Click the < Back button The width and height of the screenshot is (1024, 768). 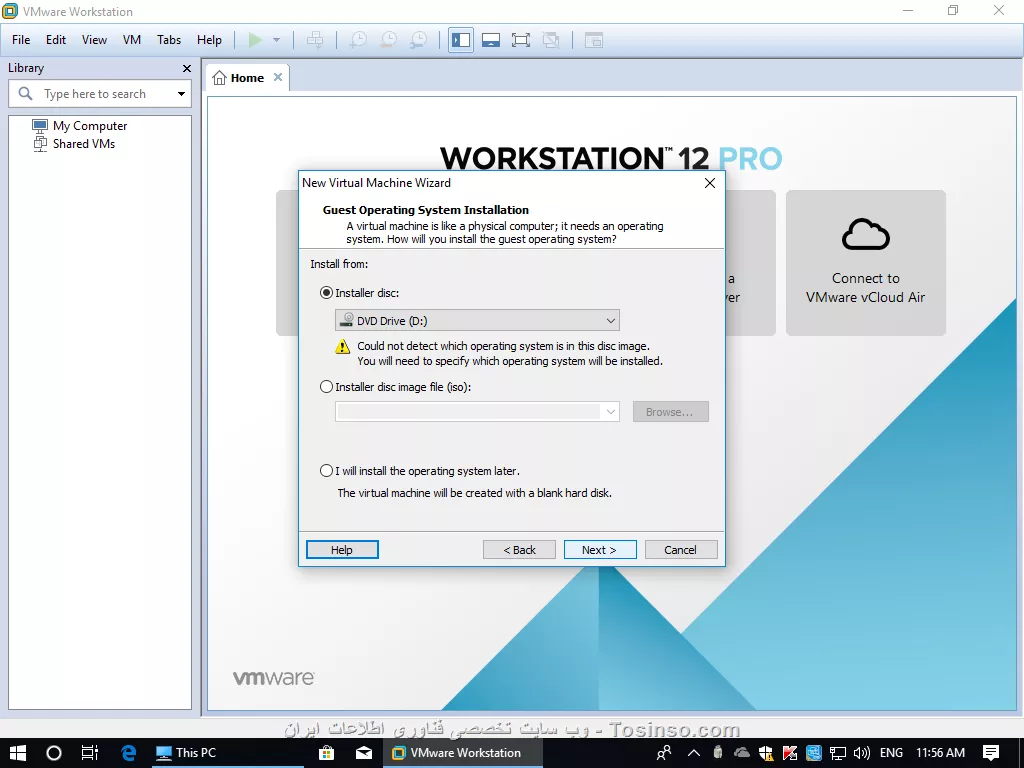click(x=519, y=550)
